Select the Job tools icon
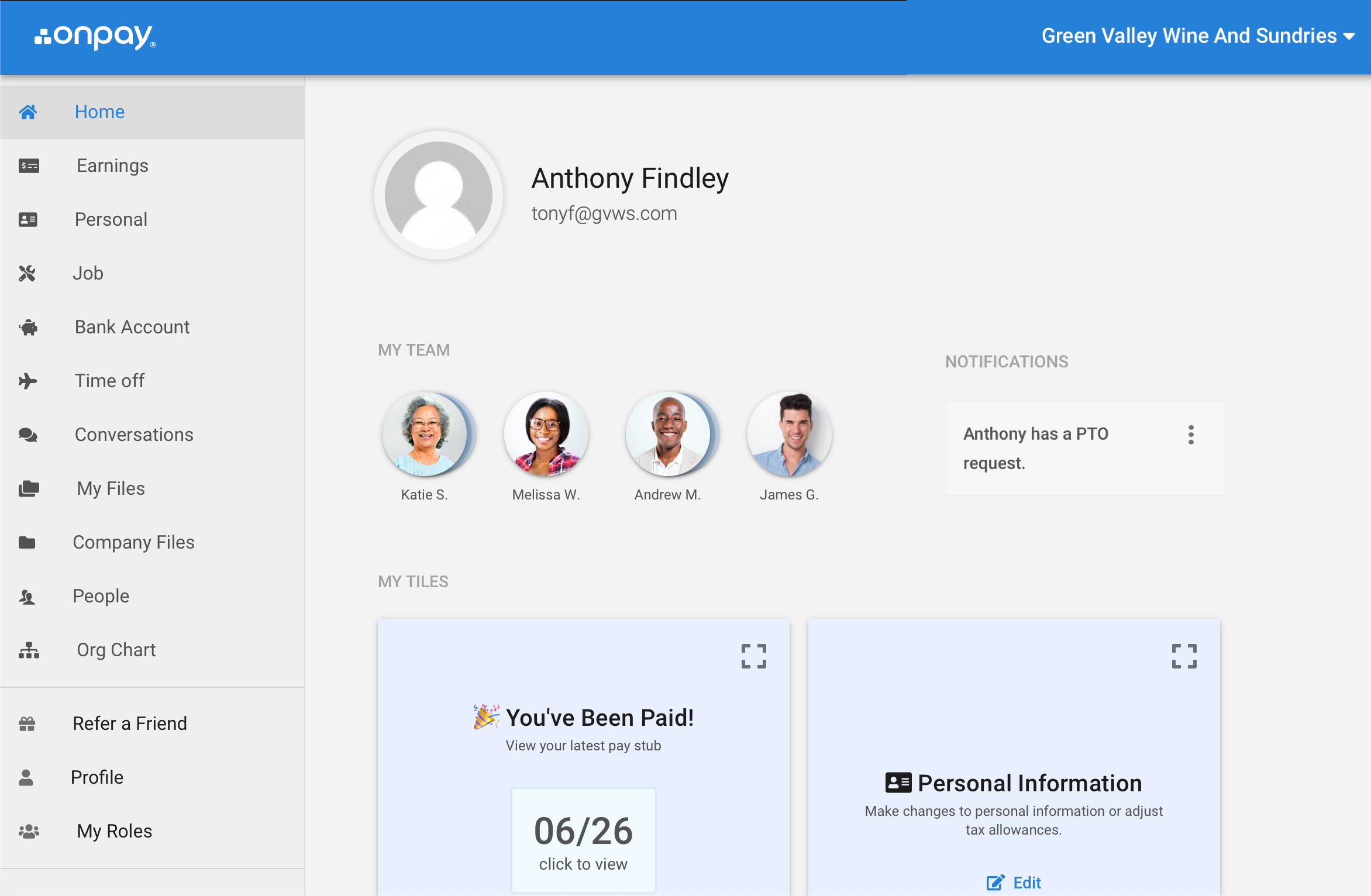The height and width of the screenshot is (896, 1371). pos(28,273)
